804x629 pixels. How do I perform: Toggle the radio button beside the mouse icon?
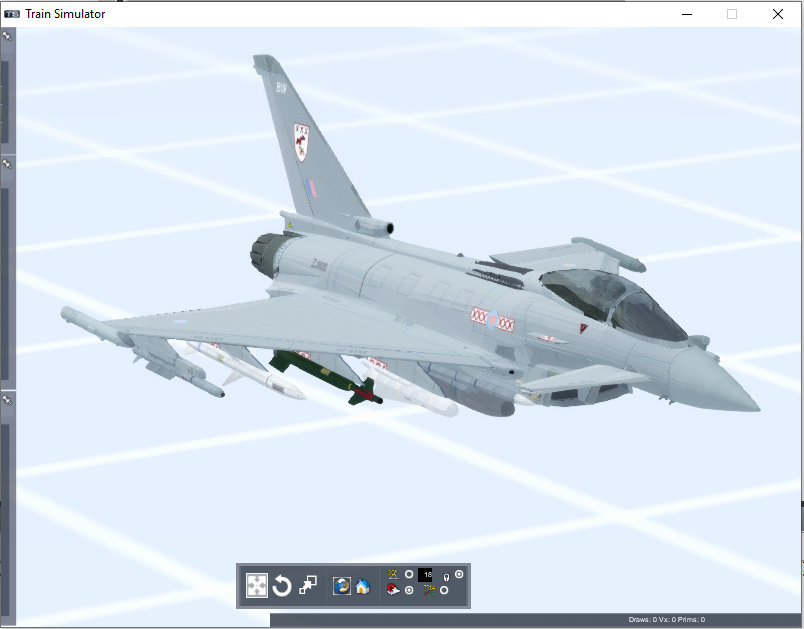pyautogui.click(x=459, y=574)
